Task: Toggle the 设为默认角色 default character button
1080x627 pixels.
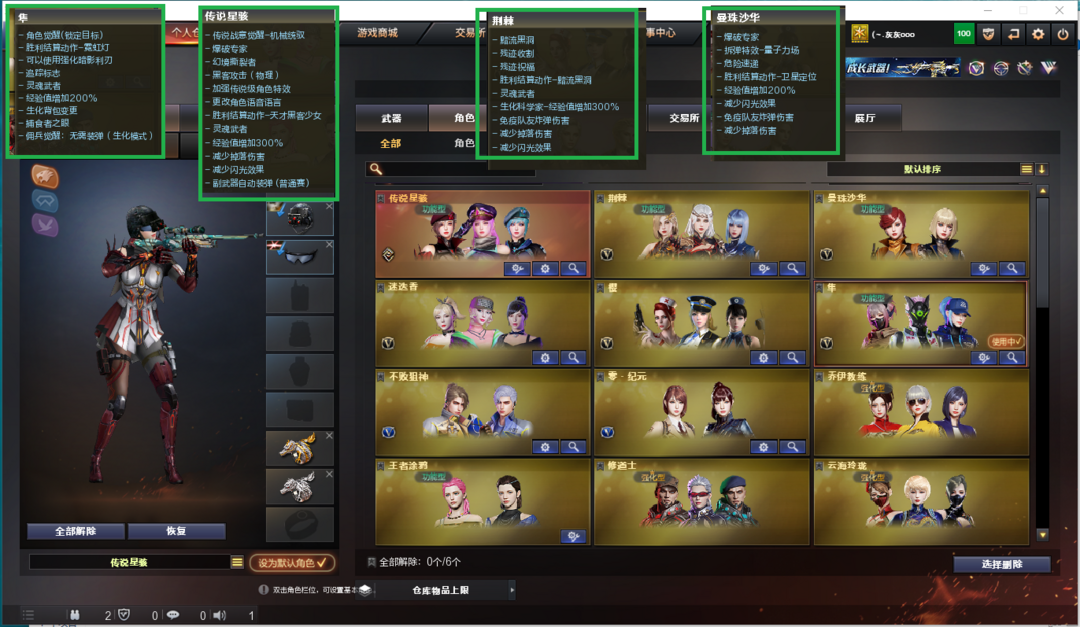Action: (x=292, y=563)
